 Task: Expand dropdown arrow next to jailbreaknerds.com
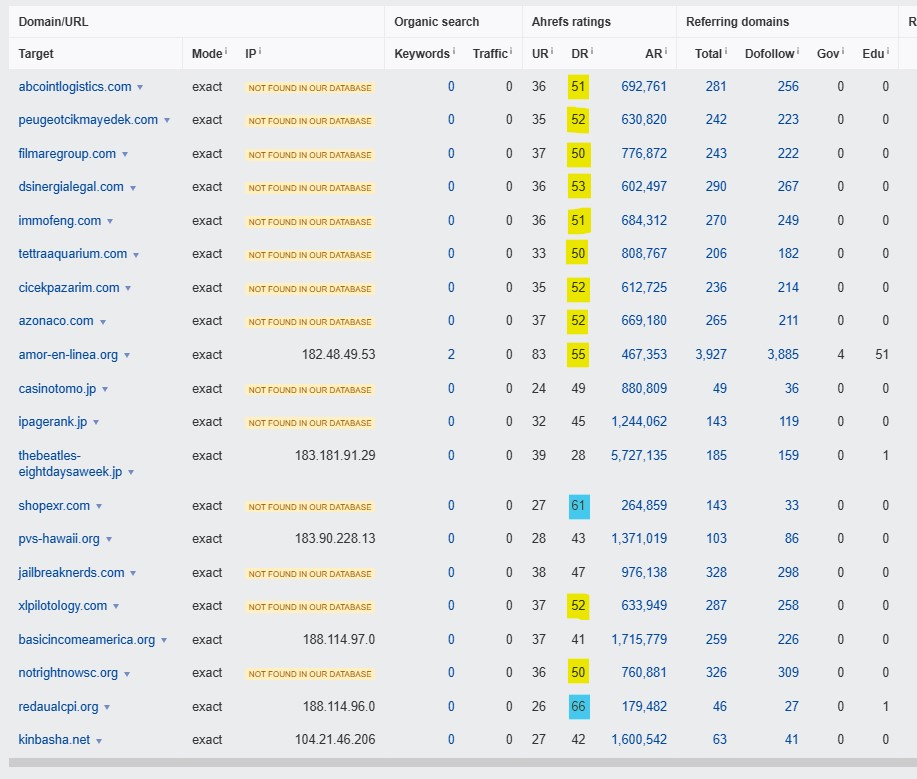[x=133, y=574]
